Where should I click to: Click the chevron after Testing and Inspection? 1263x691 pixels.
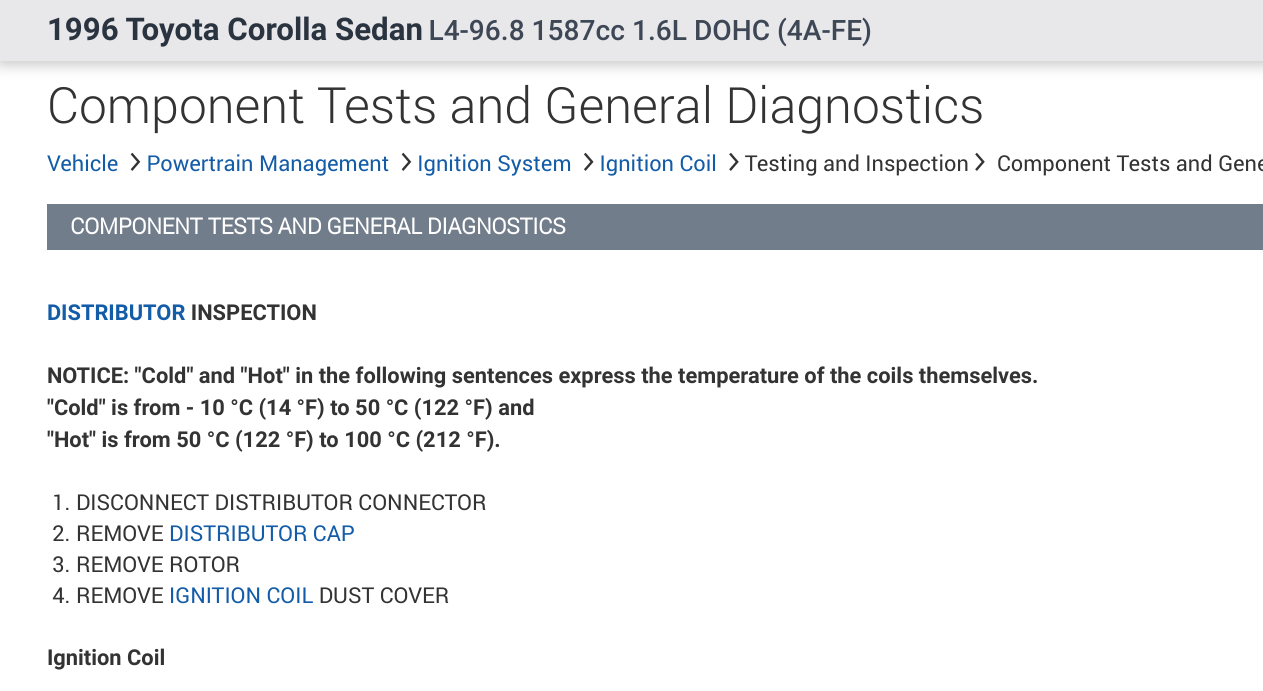(980, 163)
